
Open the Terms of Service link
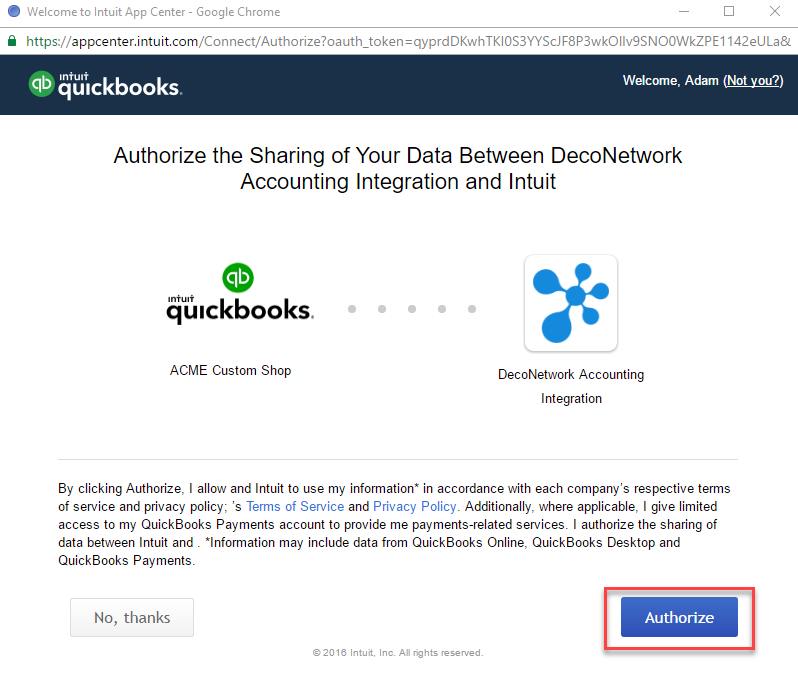tap(295, 507)
